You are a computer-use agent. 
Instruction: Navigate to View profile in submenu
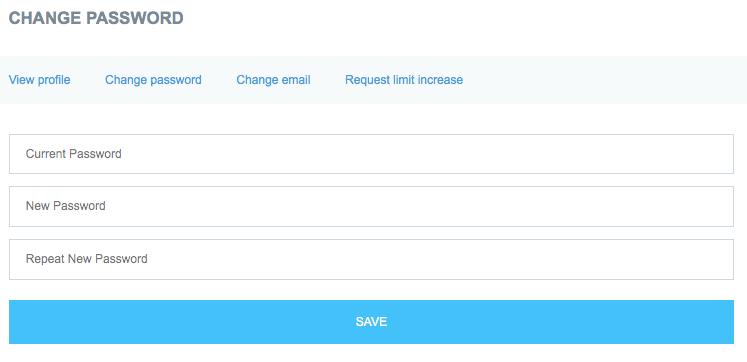coord(40,80)
